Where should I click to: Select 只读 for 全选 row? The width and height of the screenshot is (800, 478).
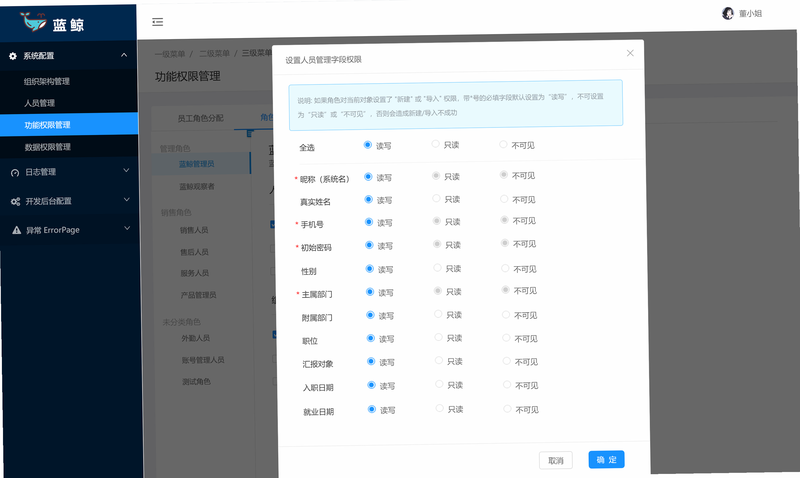click(435, 144)
